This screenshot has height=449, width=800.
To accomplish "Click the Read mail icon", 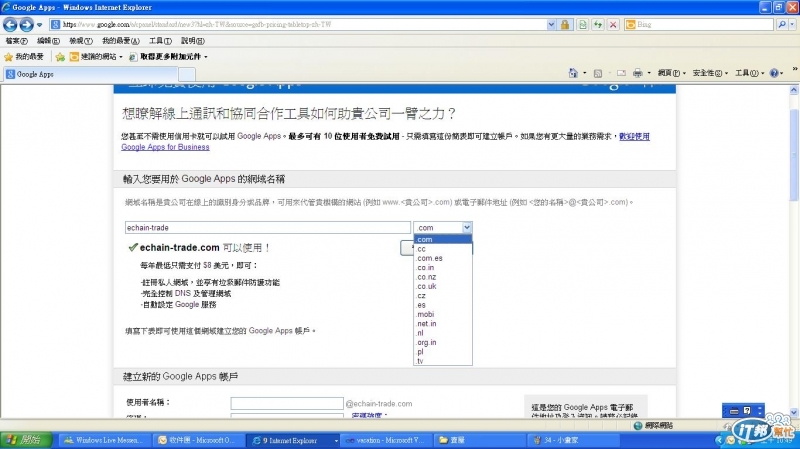I will (x=621, y=73).
